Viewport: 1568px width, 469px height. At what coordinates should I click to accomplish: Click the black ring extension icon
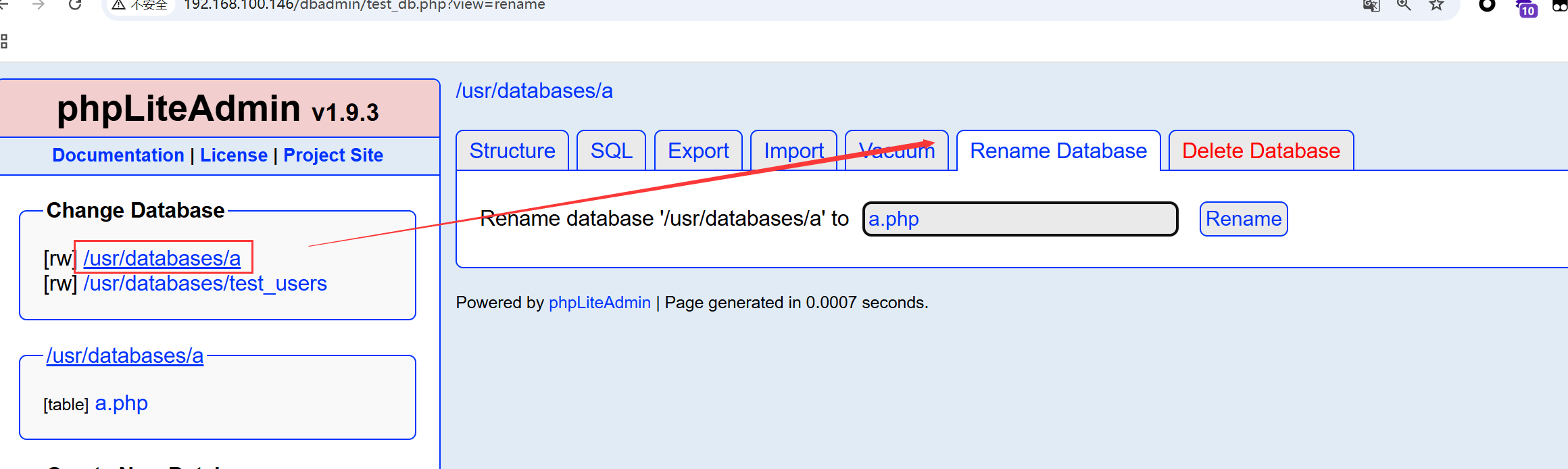pos(1487,5)
